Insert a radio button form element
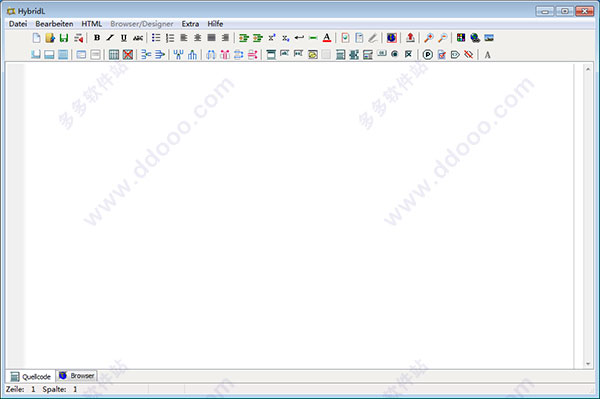Screen dimensions: 600x399 [395, 54]
